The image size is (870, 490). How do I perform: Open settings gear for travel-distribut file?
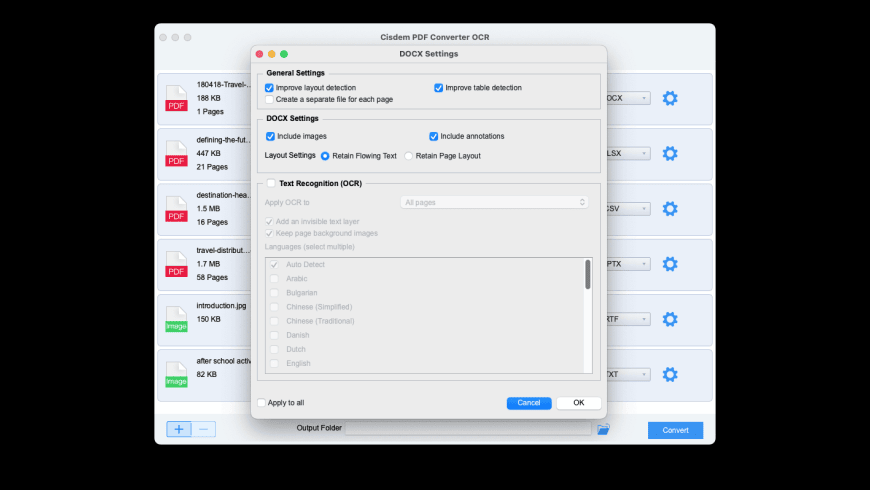pos(670,264)
